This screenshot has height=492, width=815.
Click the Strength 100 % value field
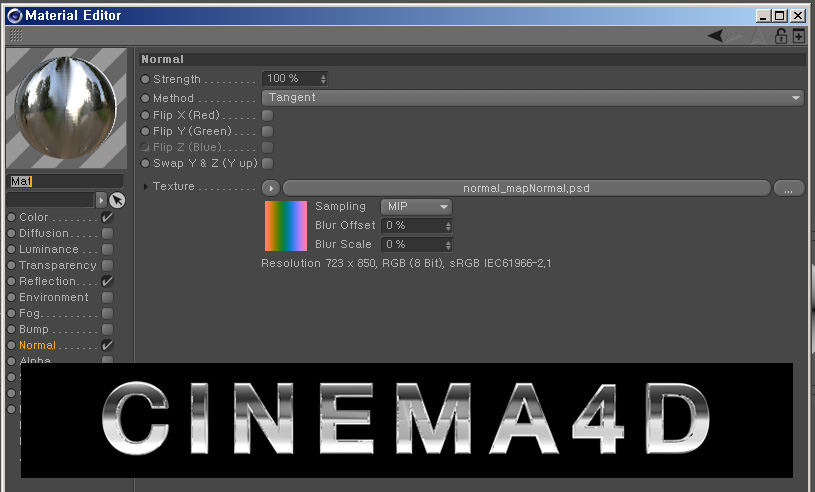click(x=295, y=79)
